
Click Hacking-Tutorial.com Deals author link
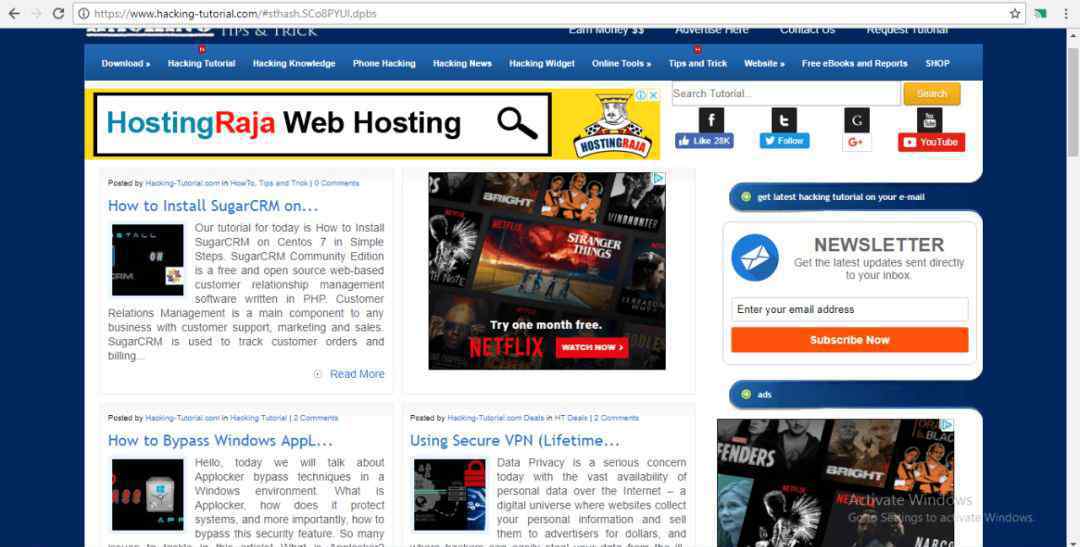495,418
